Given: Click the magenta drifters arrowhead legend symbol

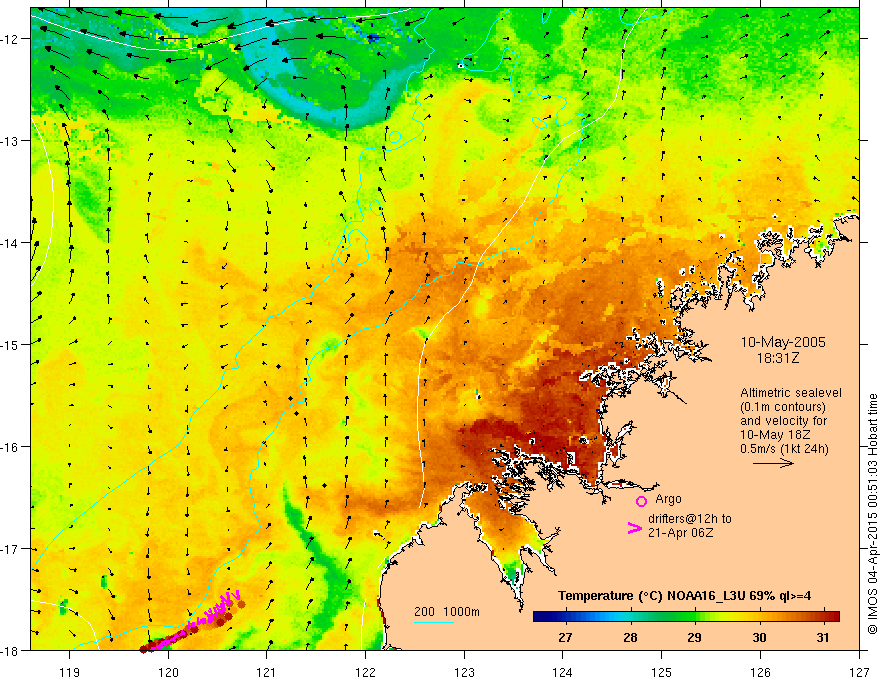Looking at the screenshot, I should pos(635,528).
